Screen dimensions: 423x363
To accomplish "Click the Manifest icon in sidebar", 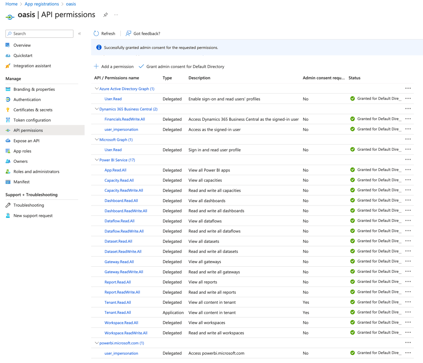I will [x=8, y=182].
